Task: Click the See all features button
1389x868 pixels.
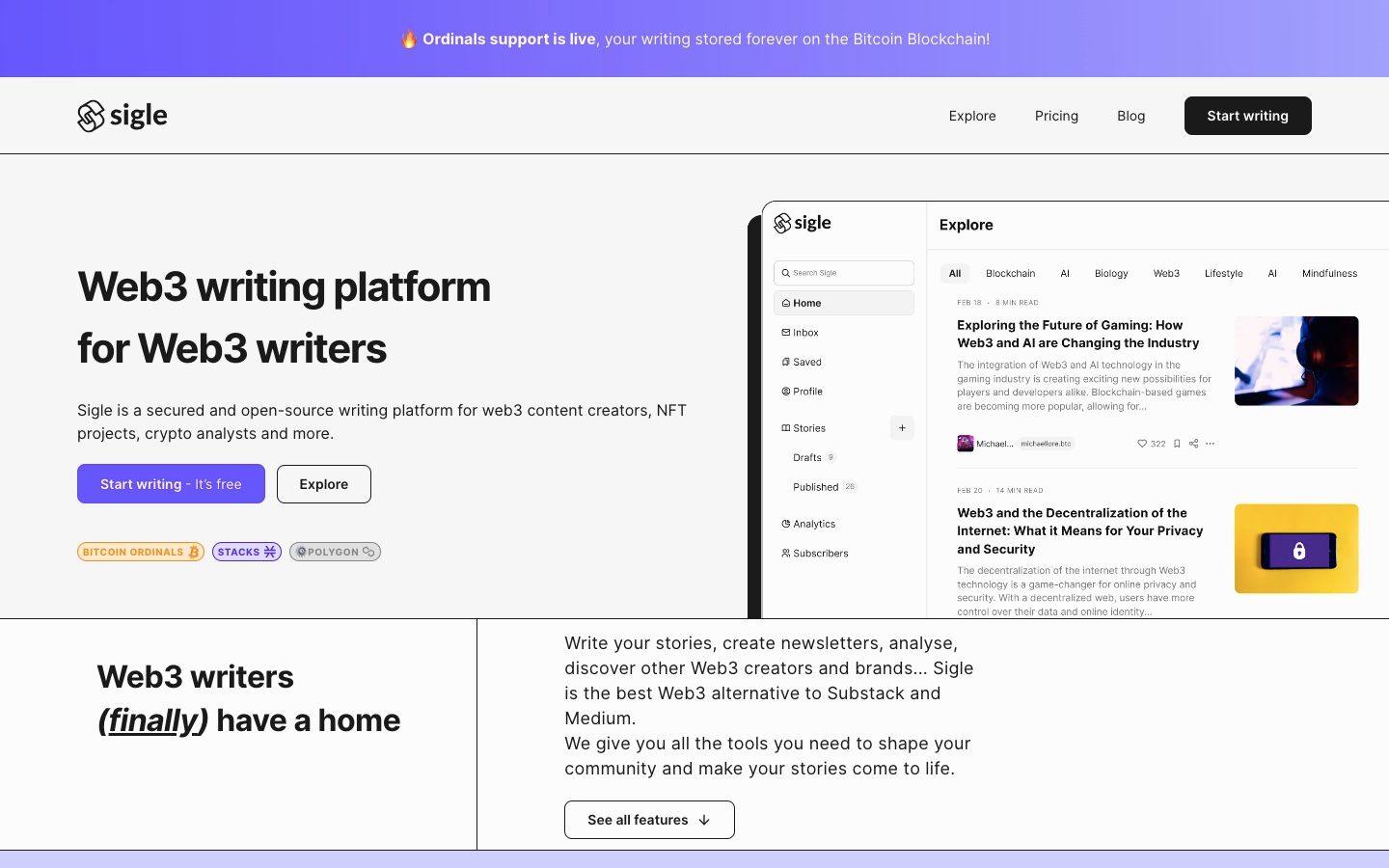Action: pyautogui.click(x=649, y=820)
